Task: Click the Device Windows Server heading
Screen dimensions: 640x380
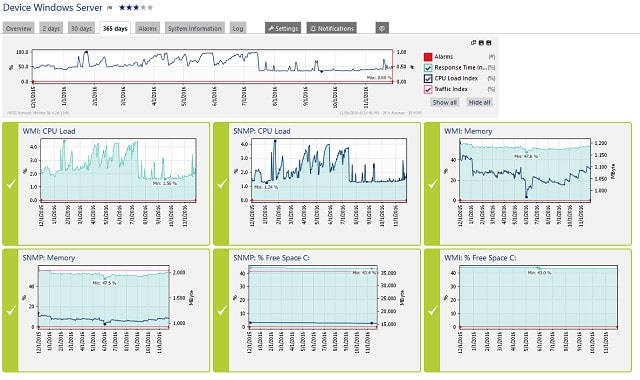Action: click(53, 7)
